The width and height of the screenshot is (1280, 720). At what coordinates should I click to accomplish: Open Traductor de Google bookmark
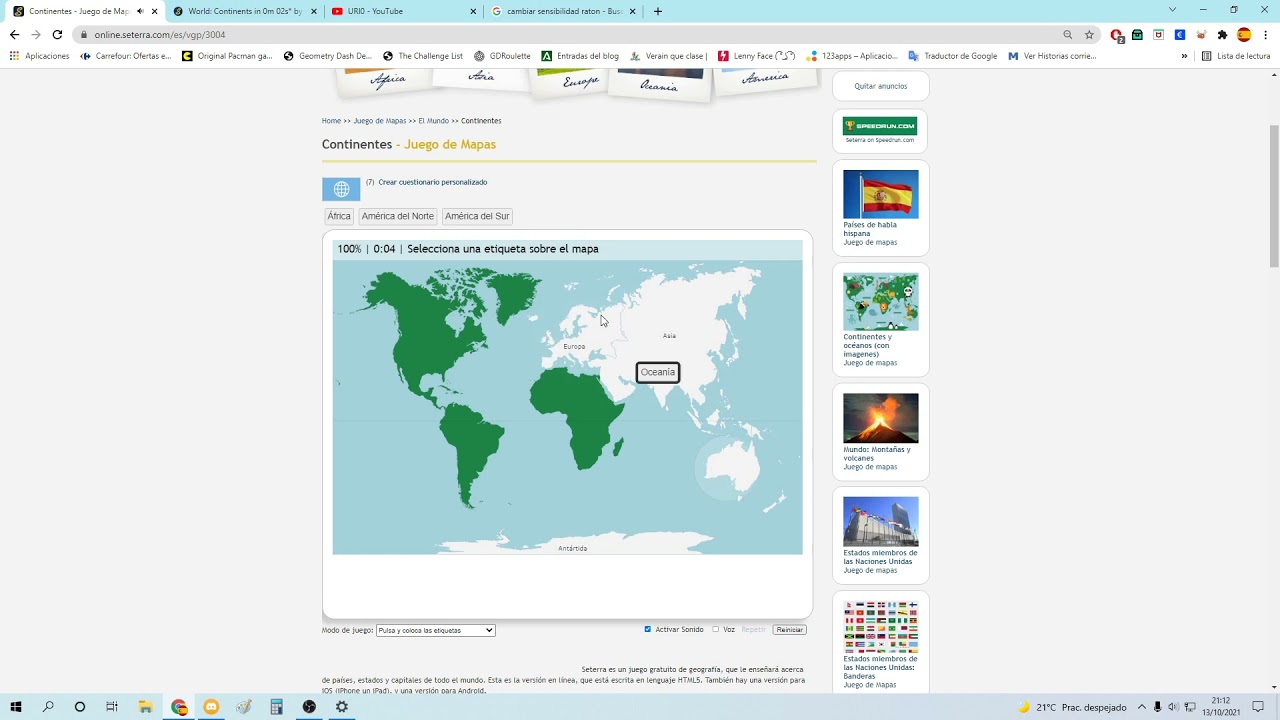pos(952,56)
